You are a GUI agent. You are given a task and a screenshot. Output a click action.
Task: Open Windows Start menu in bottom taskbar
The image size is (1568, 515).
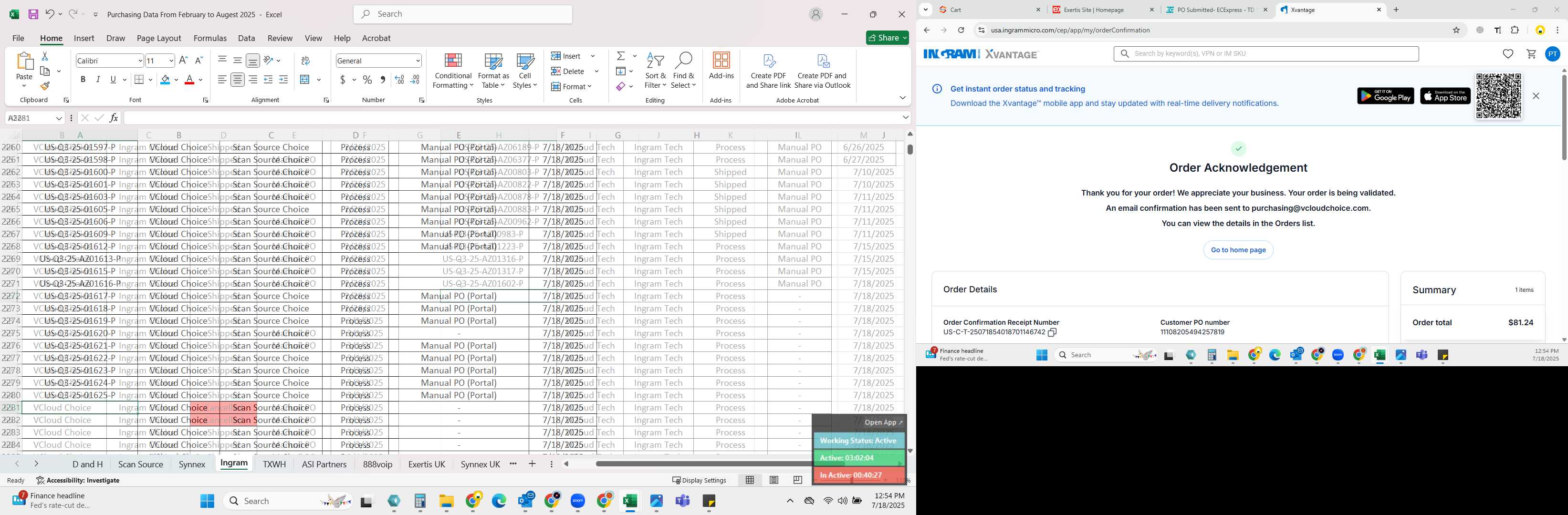click(207, 500)
